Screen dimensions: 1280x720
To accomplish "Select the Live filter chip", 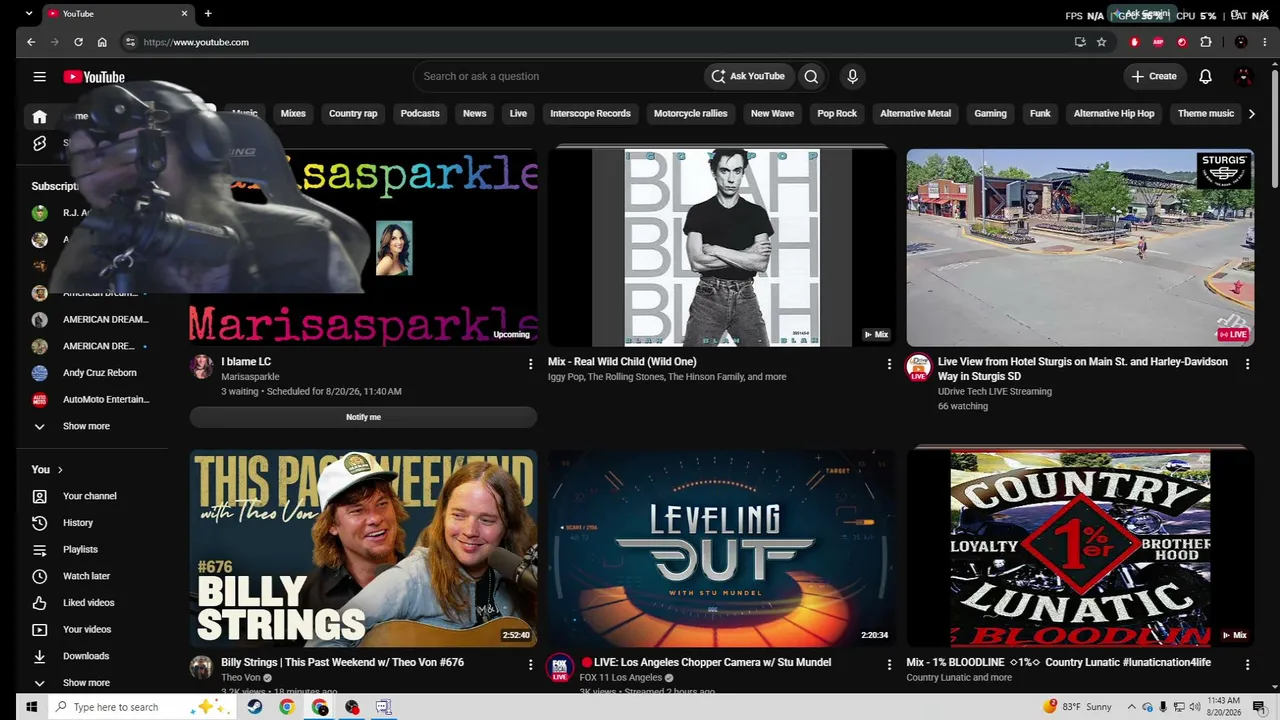I will point(518,114).
